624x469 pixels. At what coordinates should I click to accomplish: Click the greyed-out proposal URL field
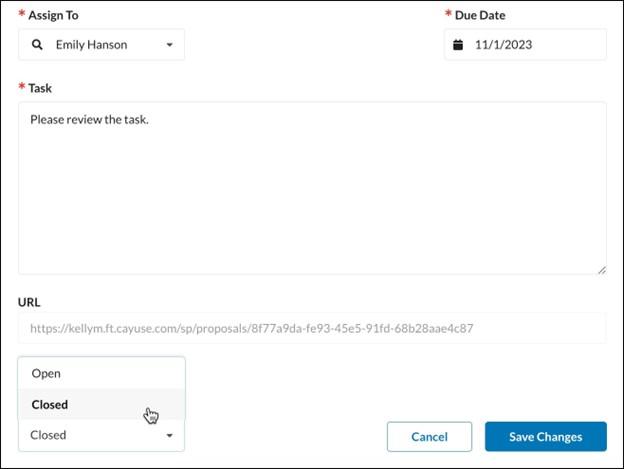pos(312,328)
